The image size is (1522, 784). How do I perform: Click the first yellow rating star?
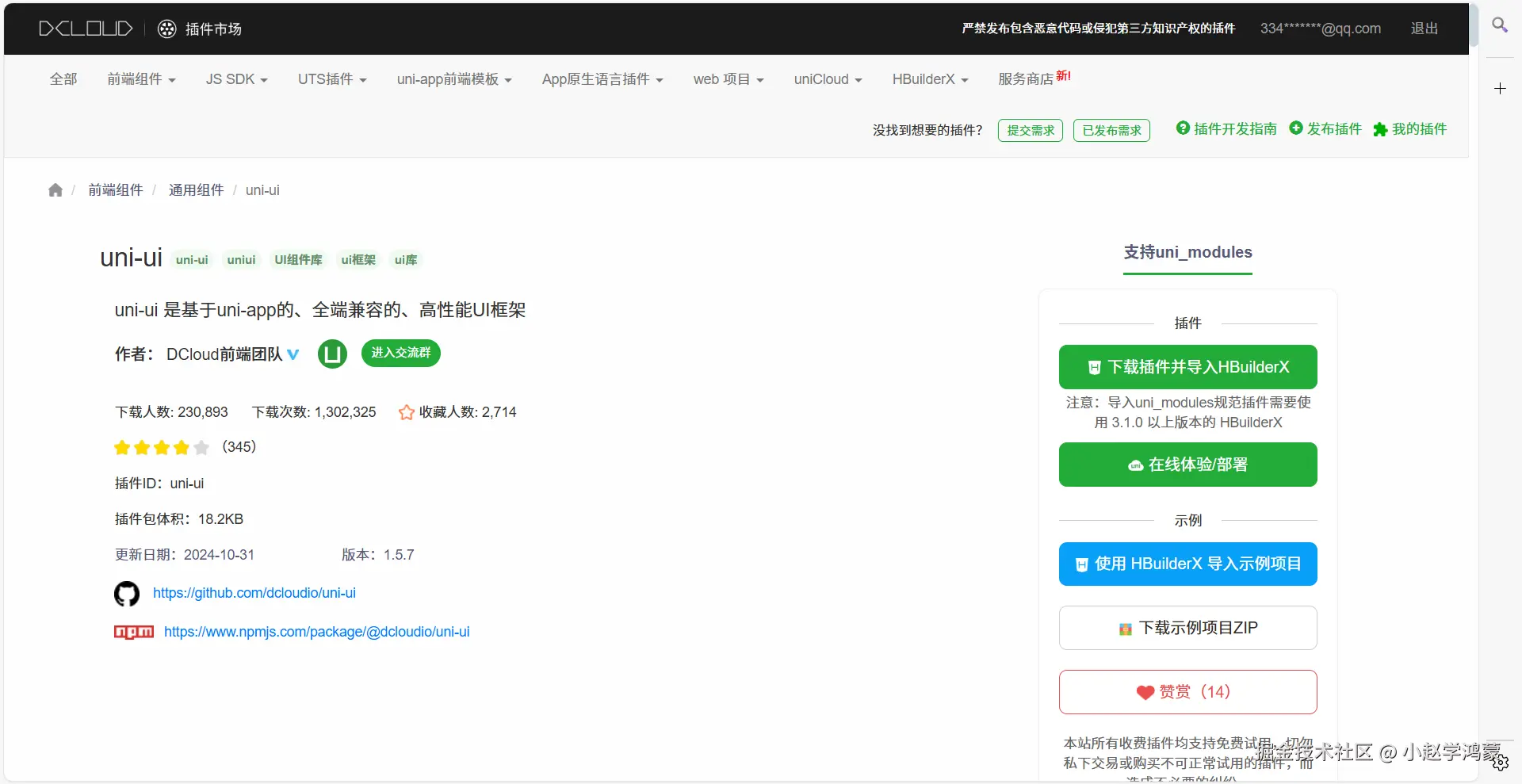pyautogui.click(x=122, y=448)
